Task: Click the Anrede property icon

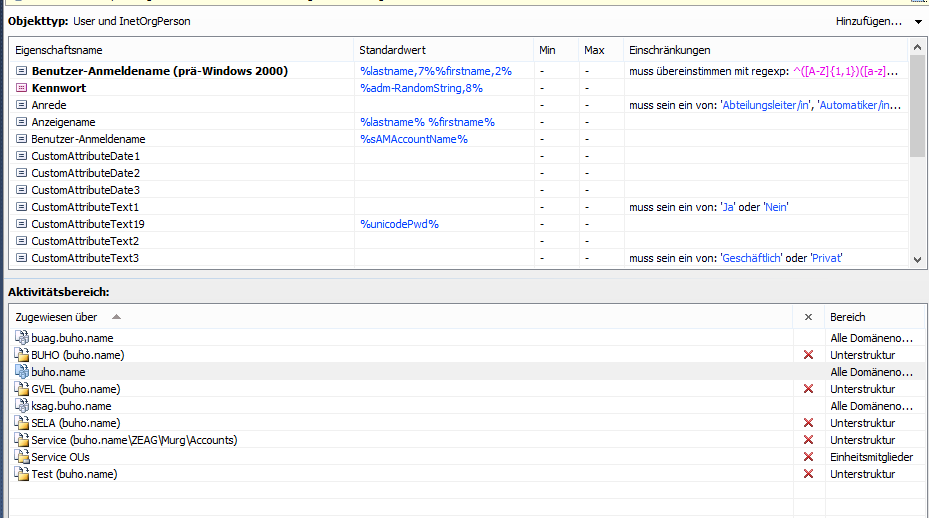Action: tap(21, 105)
